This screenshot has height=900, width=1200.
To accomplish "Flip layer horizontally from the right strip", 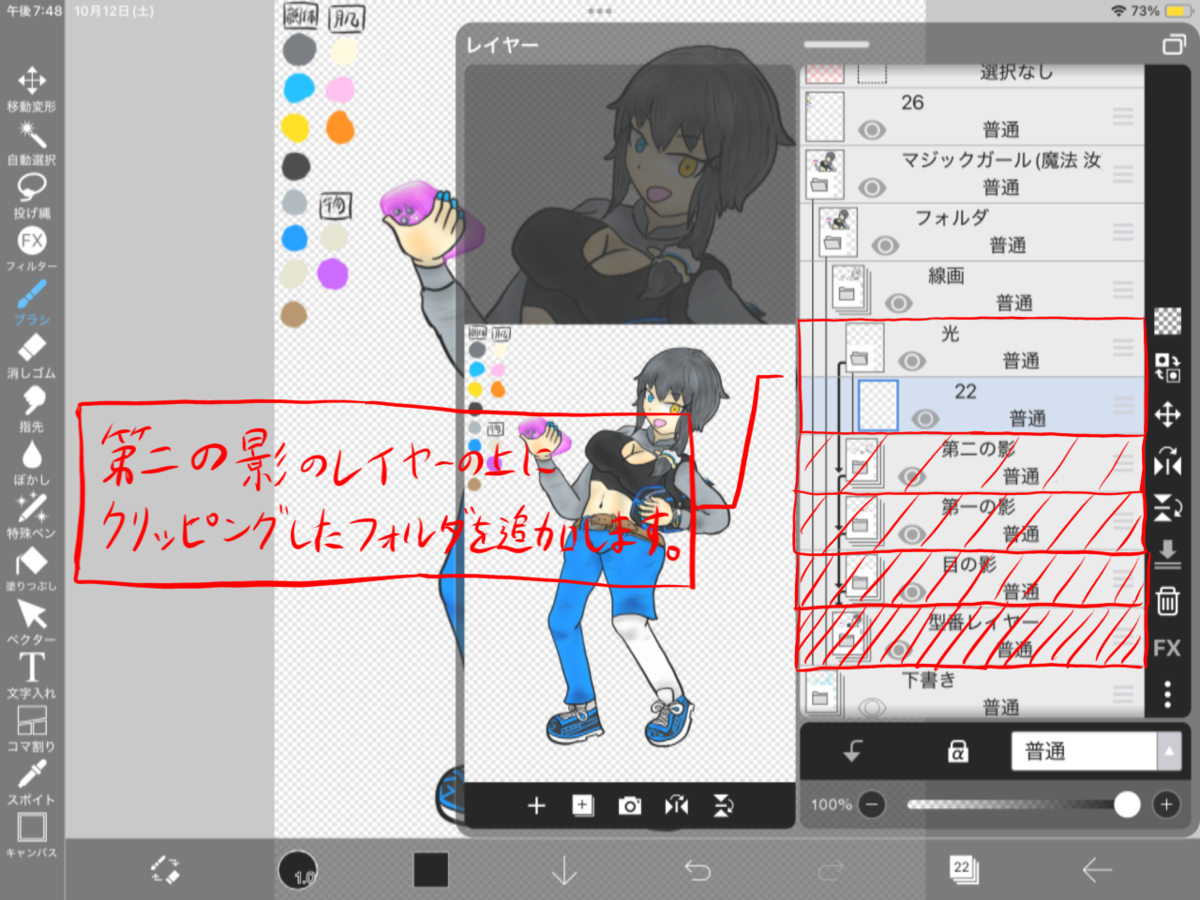I will (1167, 461).
